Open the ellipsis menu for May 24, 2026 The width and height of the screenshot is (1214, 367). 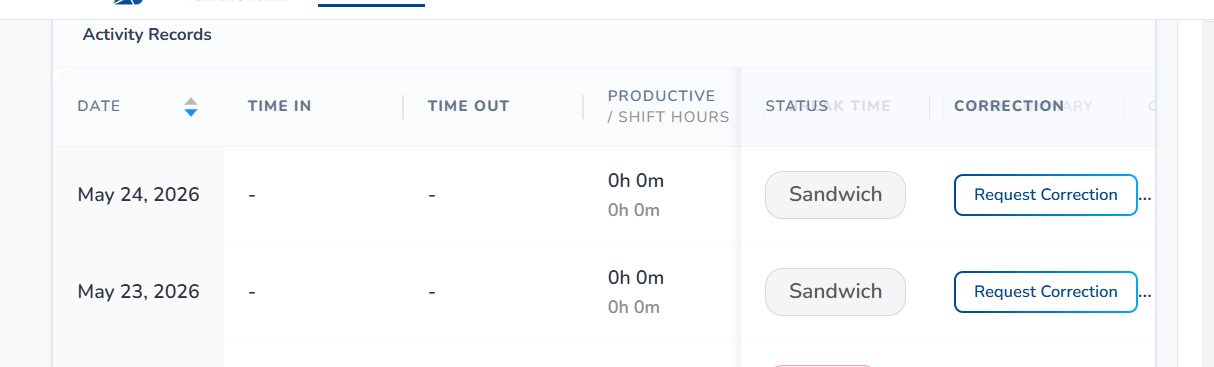[1146, 195]
